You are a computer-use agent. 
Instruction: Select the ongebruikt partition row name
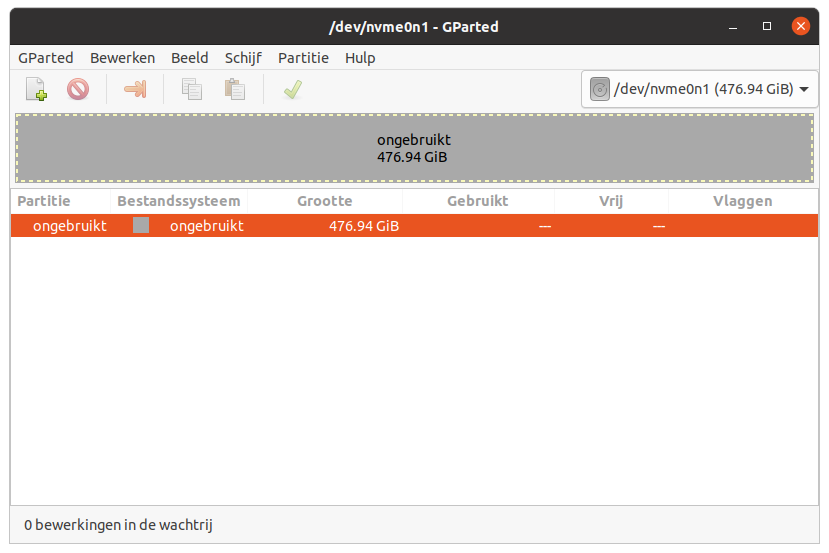[x=70, y=226]
